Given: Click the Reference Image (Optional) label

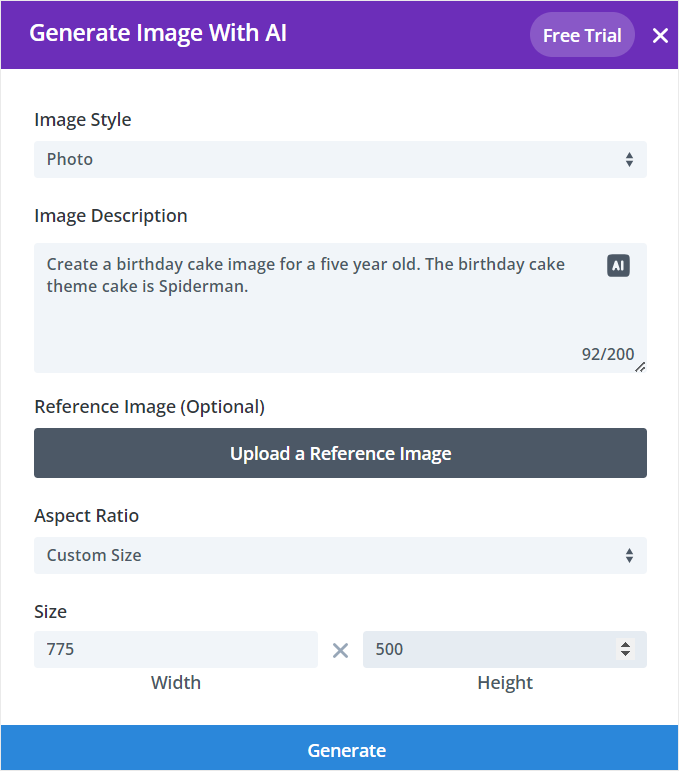Looking at the screenshot, I should [x=149, y=407].
